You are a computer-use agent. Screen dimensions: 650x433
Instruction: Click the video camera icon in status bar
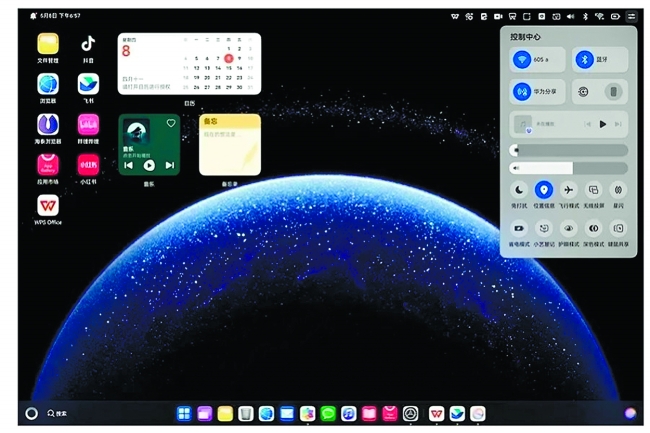click(498, 17)
